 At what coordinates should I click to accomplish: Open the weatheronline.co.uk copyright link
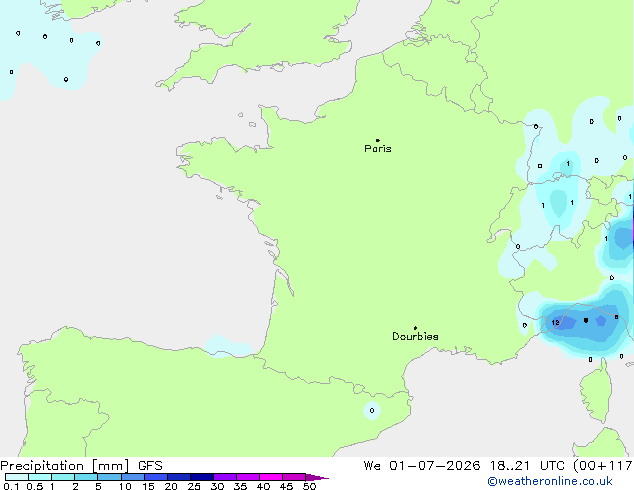(549, 481)
